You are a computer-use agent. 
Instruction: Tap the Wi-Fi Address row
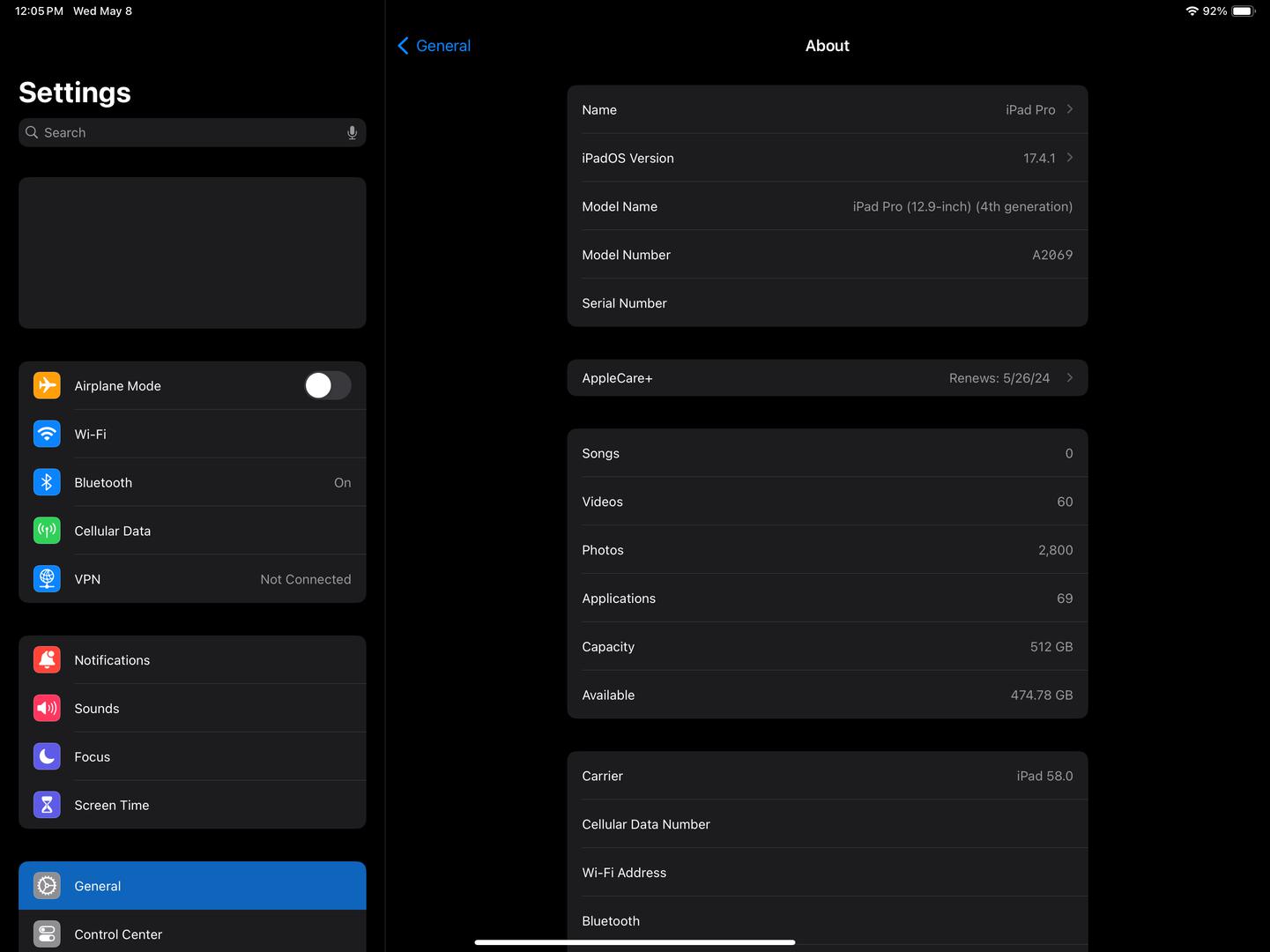(828, 873)
